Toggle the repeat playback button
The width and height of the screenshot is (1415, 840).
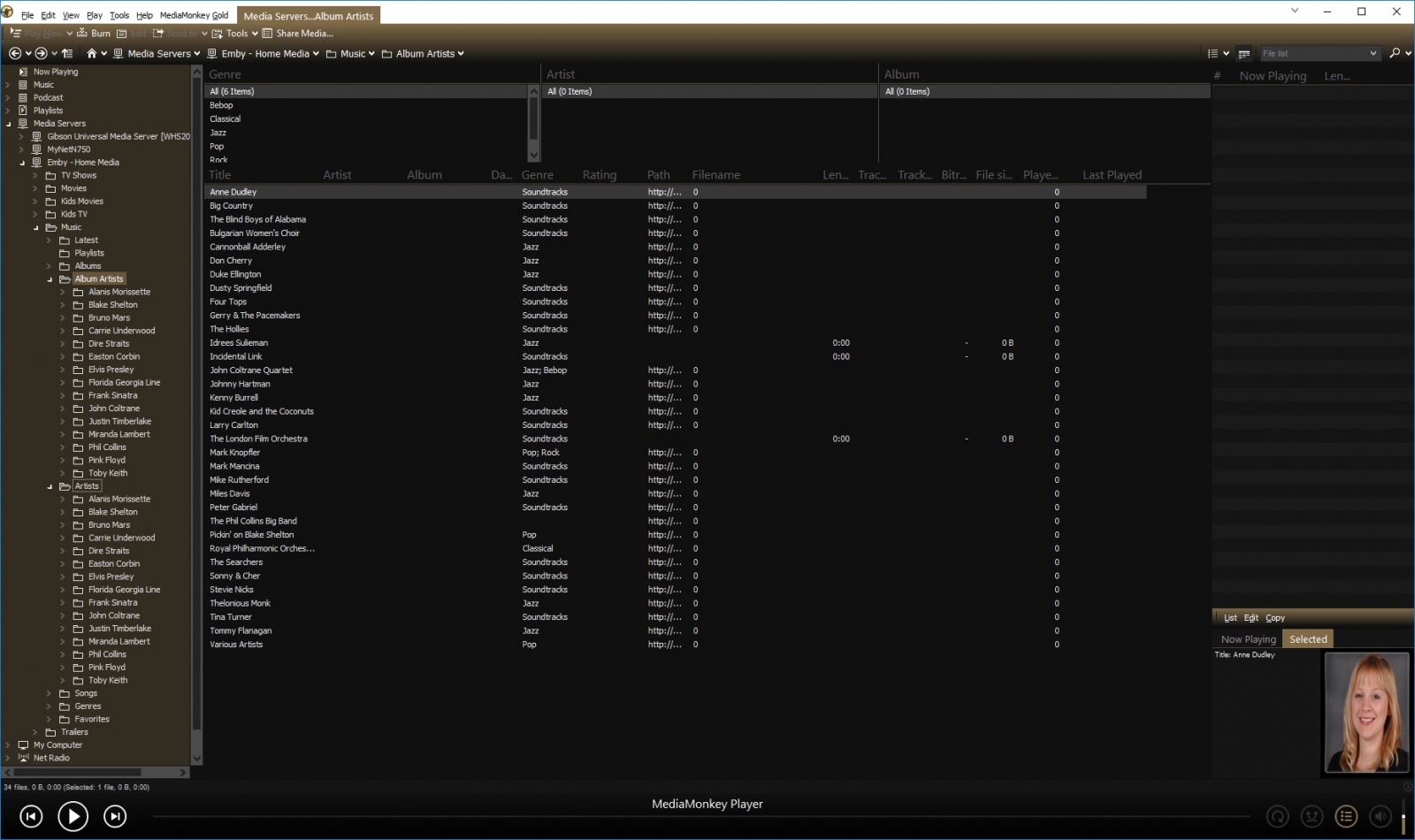(x=1277, y=816)
